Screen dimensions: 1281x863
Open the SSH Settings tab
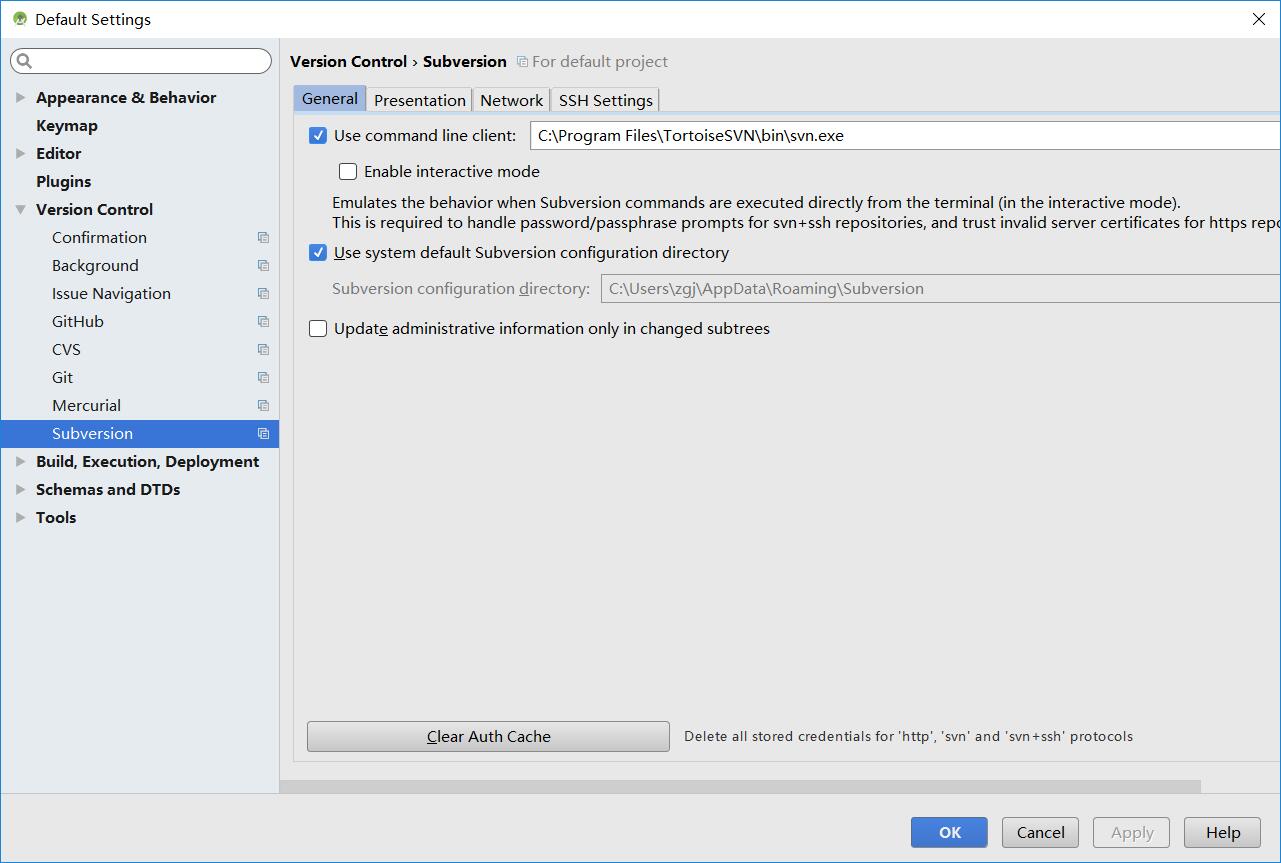pos(605,100)
